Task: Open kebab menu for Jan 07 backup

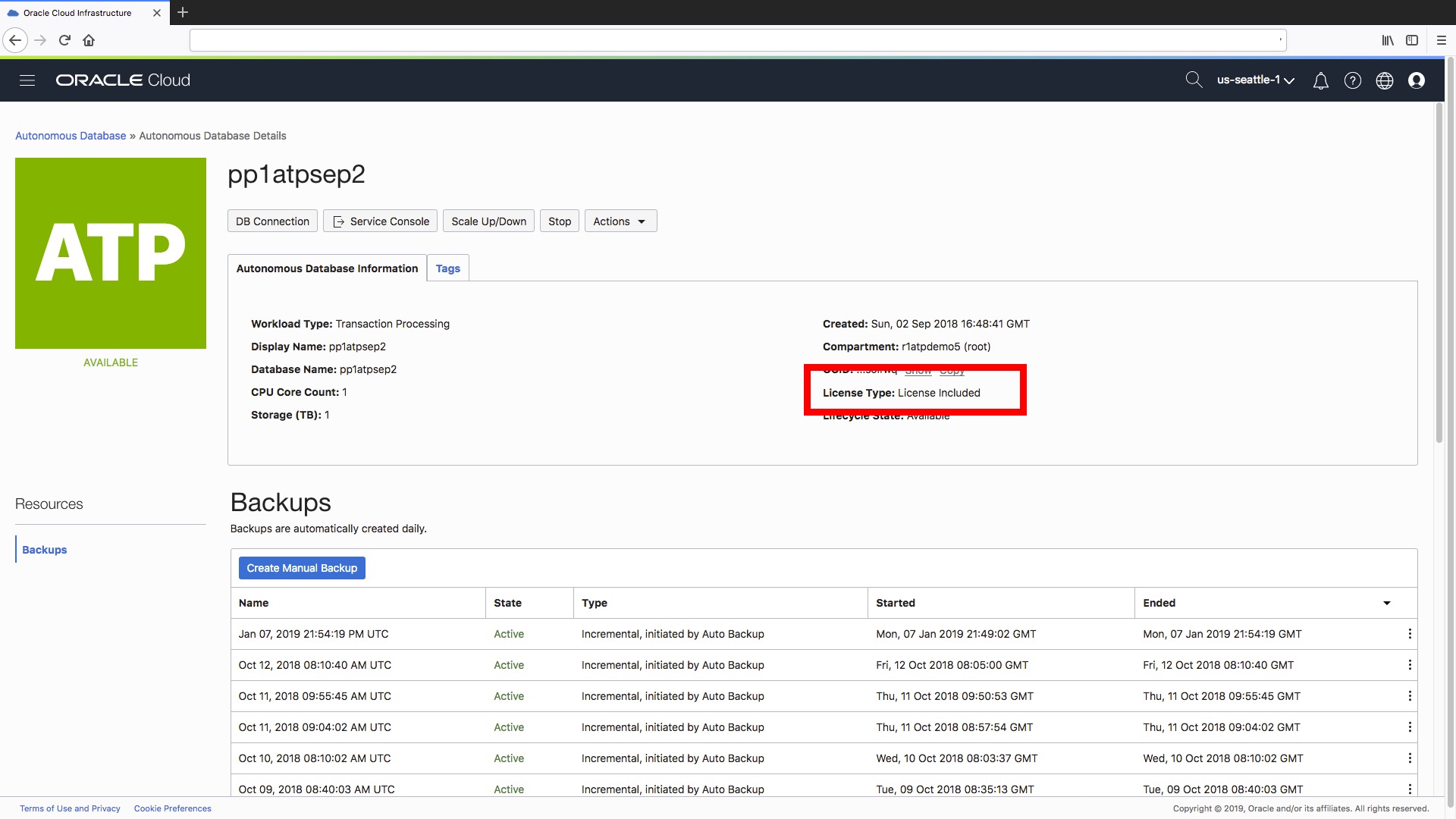Action: tap(1409, 634)
